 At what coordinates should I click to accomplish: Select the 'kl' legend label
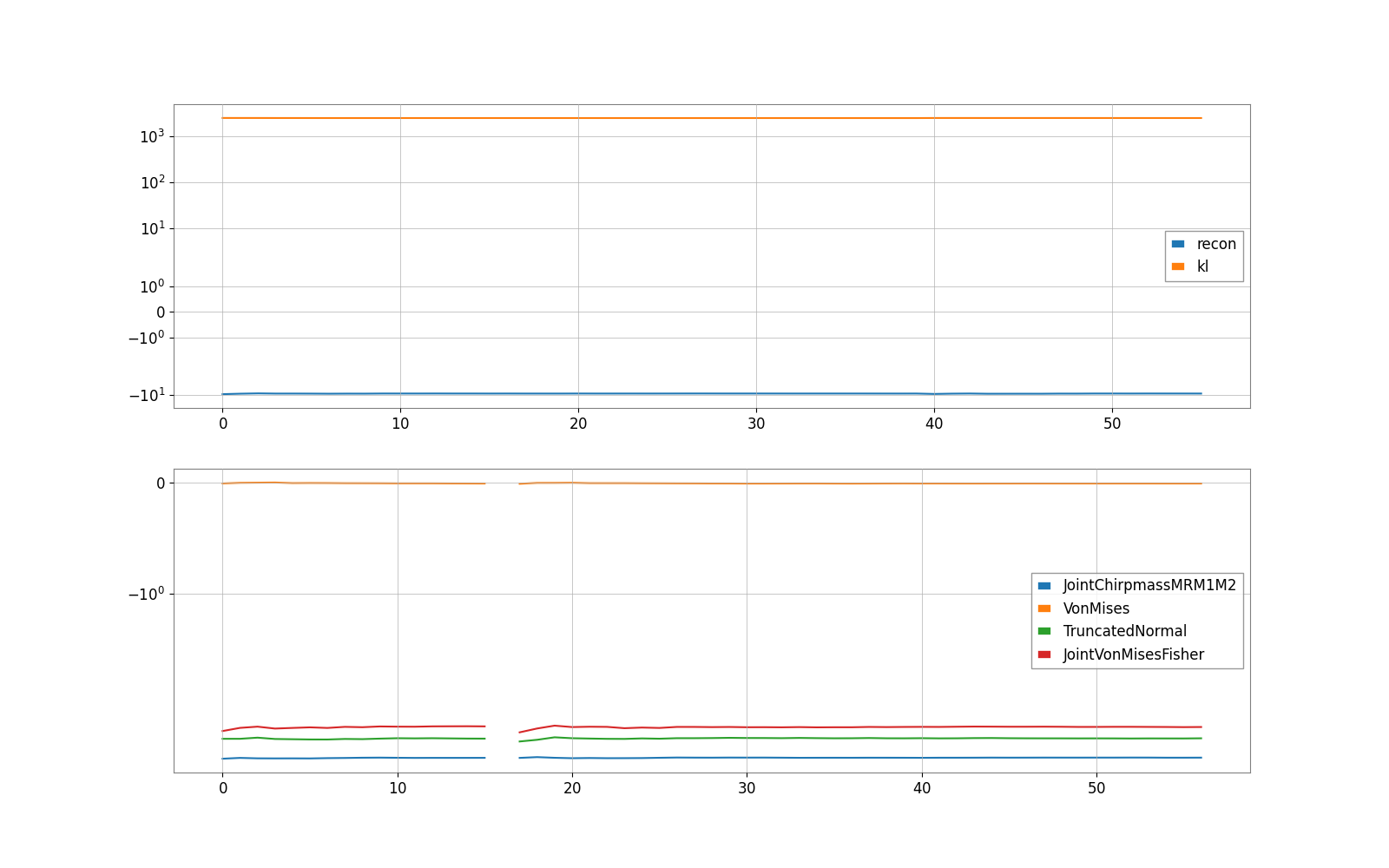click(1202, 266)
